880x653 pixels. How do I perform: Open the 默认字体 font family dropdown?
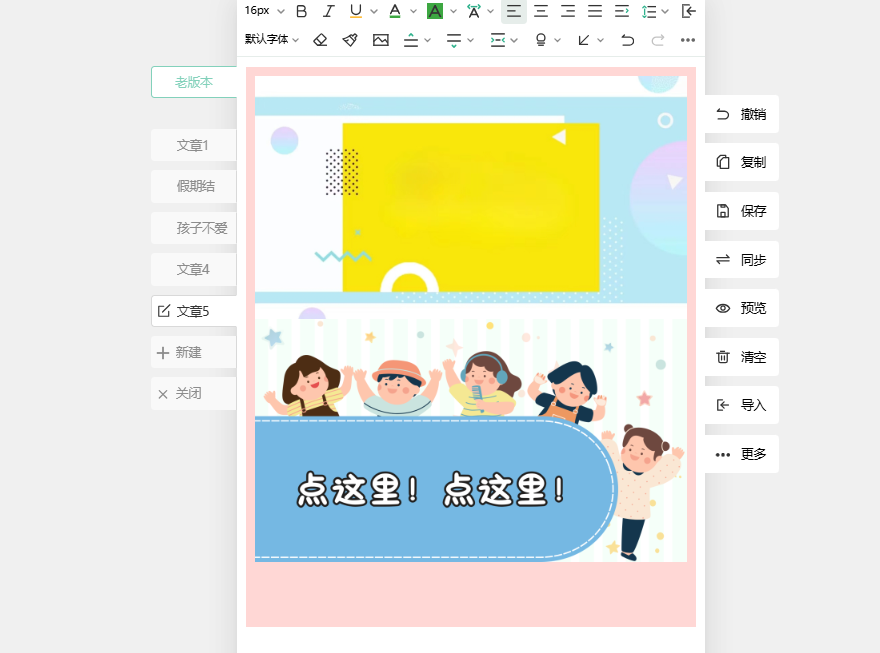click(272, 39)
